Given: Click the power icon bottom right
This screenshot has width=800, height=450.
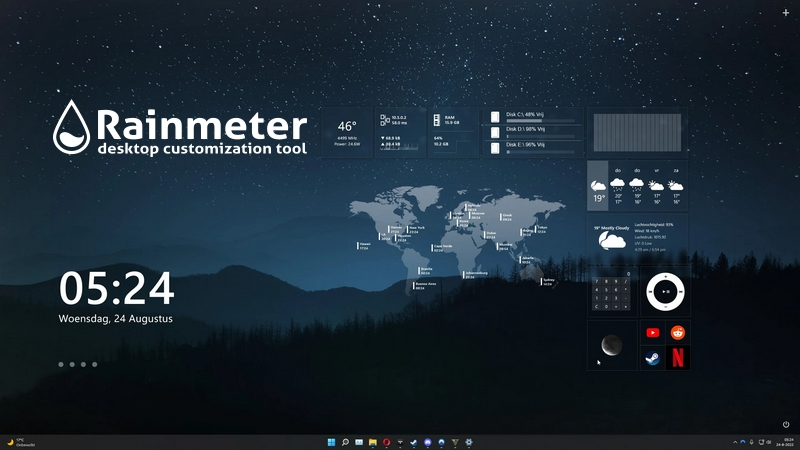Looking at the screenshot, I should tap(785, 425).
